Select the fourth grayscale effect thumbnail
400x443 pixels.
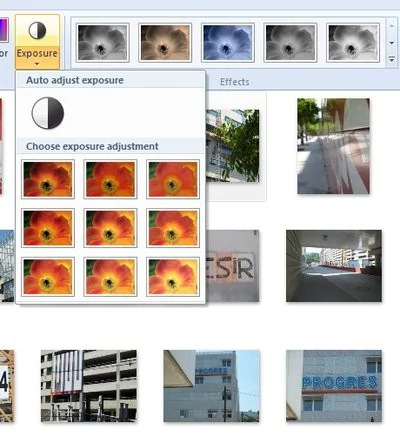(x=291, y=43)
